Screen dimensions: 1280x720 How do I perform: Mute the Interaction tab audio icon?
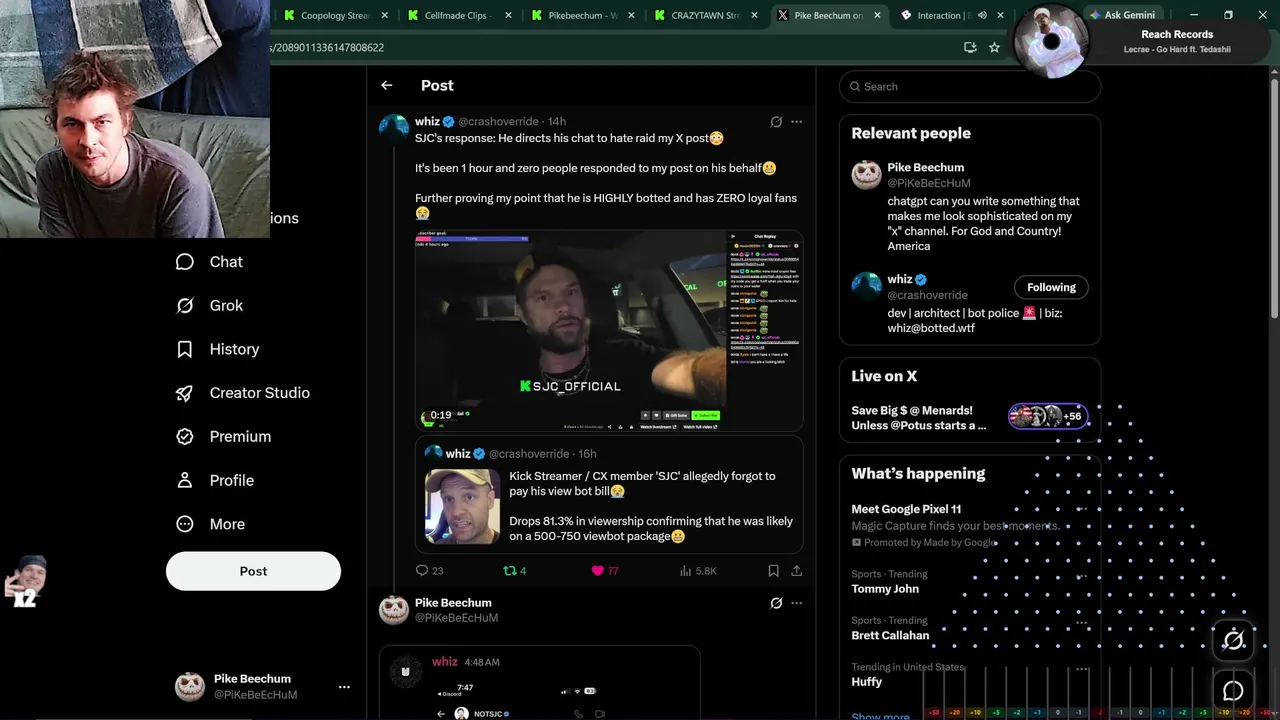pyautogui.click(x=982, y=15)
